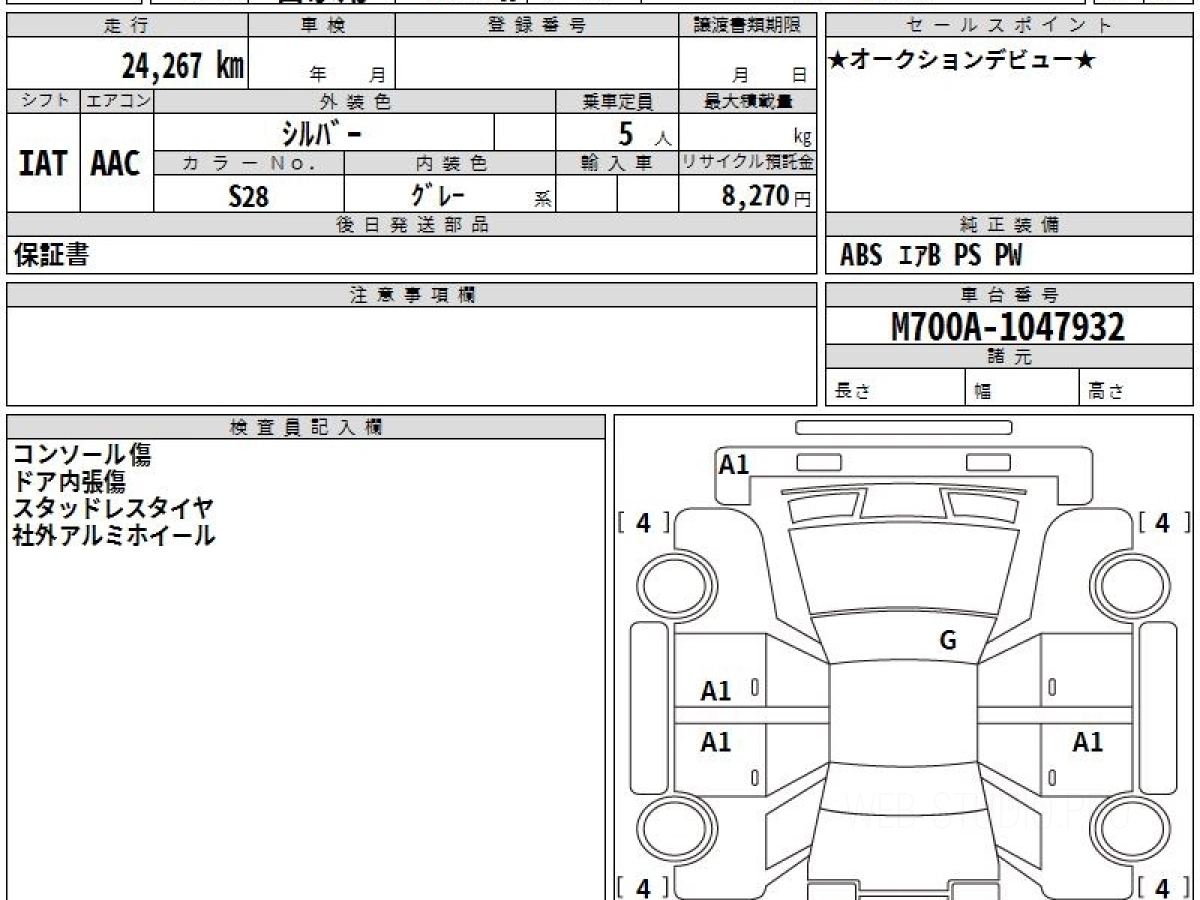
Task: Click the upper-left tire rating [4]
Action: coord(644,523)
